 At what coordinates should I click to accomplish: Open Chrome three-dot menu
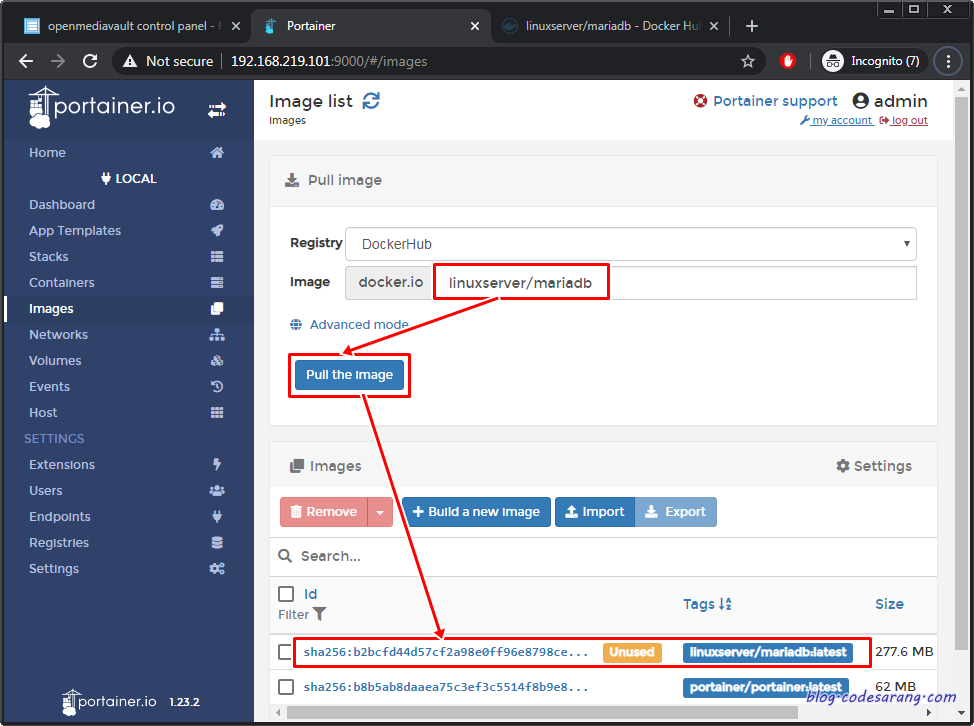tap(948, 61)
